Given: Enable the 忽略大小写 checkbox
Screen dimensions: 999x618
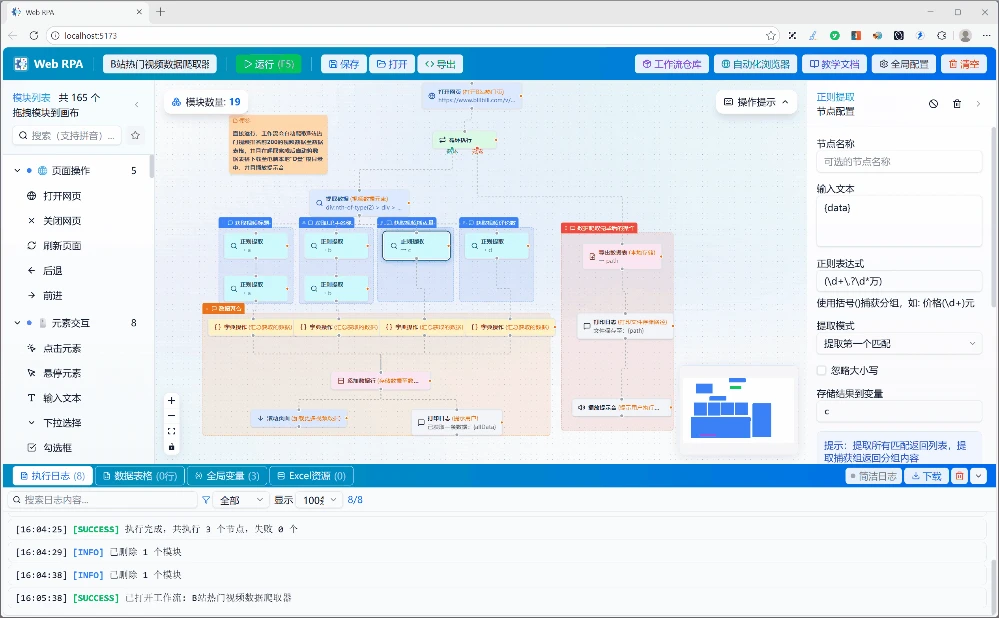Looking at the screenshot, I should 821,370.
